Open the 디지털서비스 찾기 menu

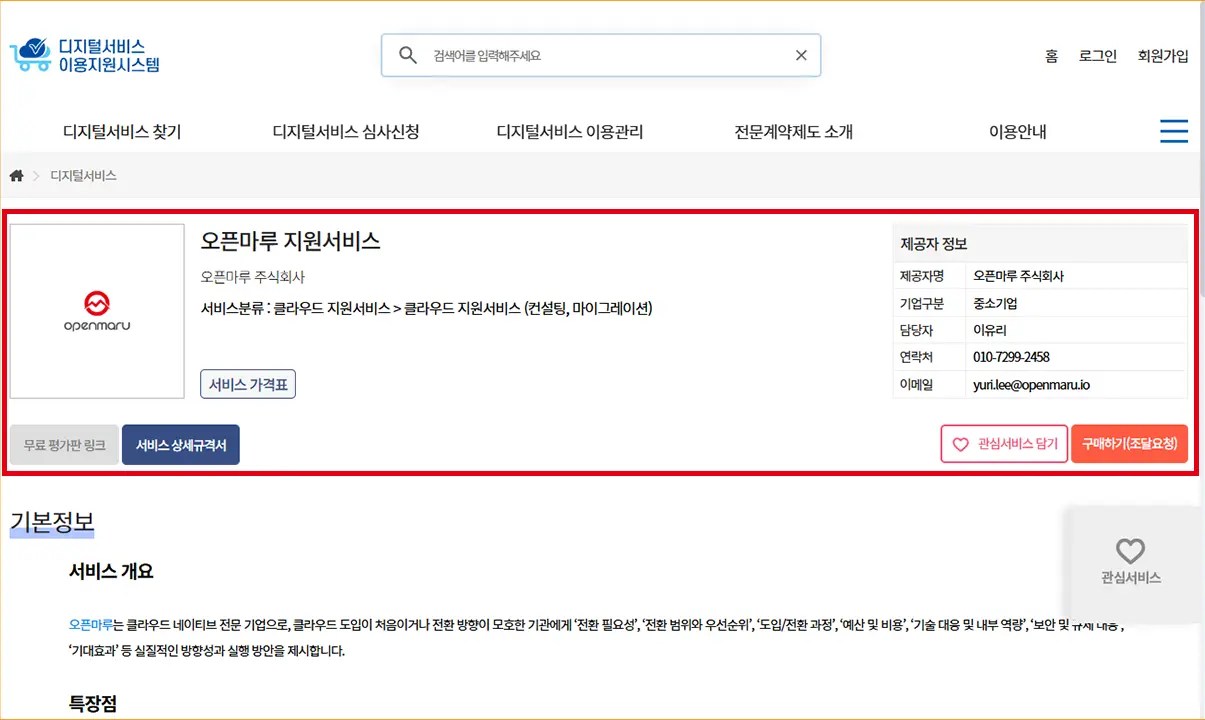pos(119,130)
